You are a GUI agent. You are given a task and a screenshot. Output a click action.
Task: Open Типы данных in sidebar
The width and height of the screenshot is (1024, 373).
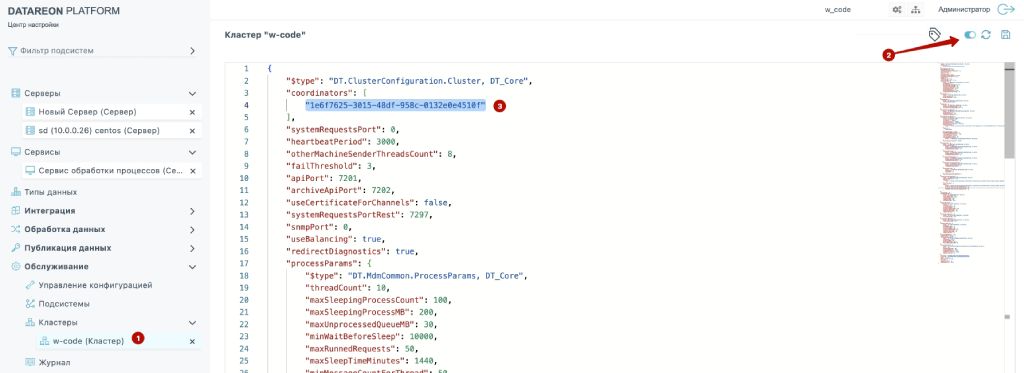[51, 192]
